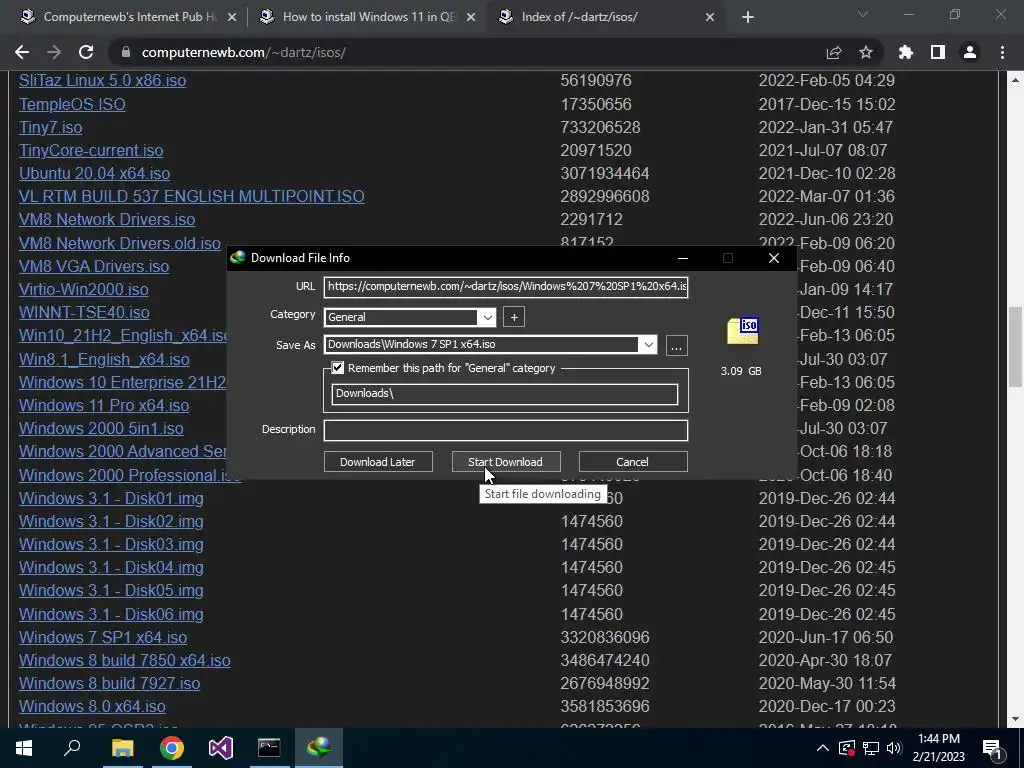1024x768 pixels.
Task: Click the site lock icon in address bar
Action: (126, 52)
